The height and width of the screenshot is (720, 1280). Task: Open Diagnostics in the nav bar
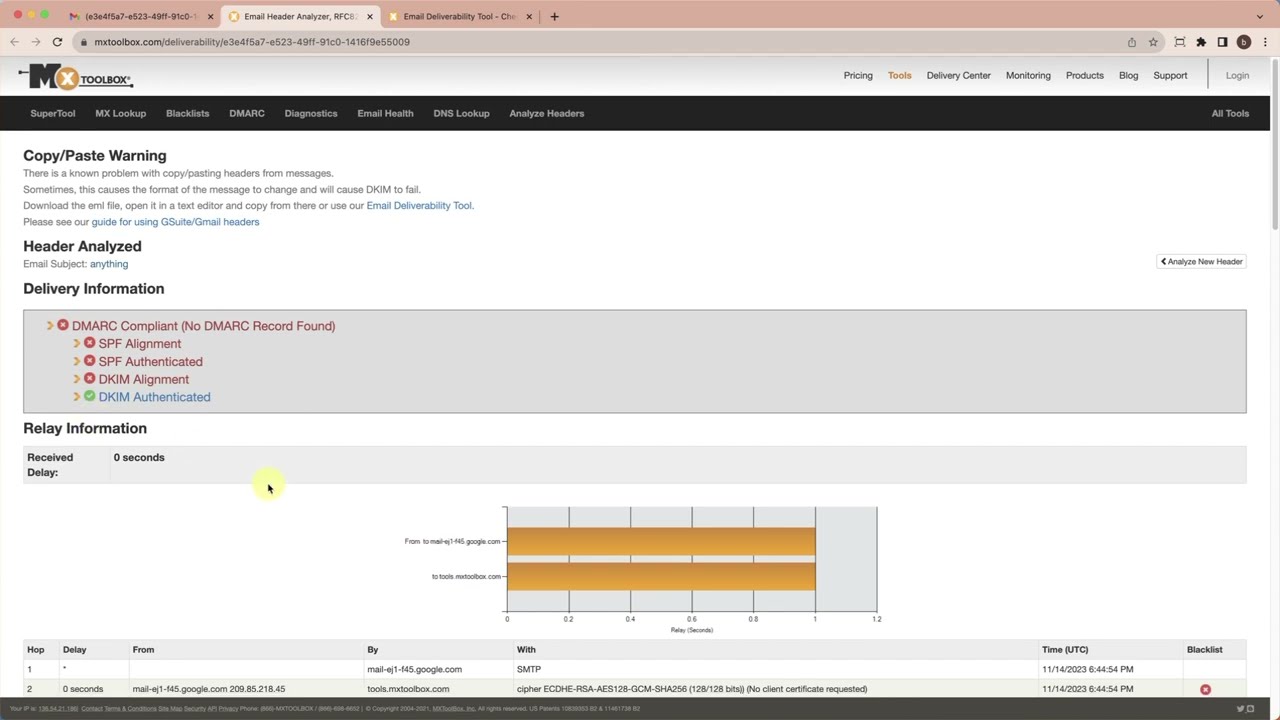311,113
